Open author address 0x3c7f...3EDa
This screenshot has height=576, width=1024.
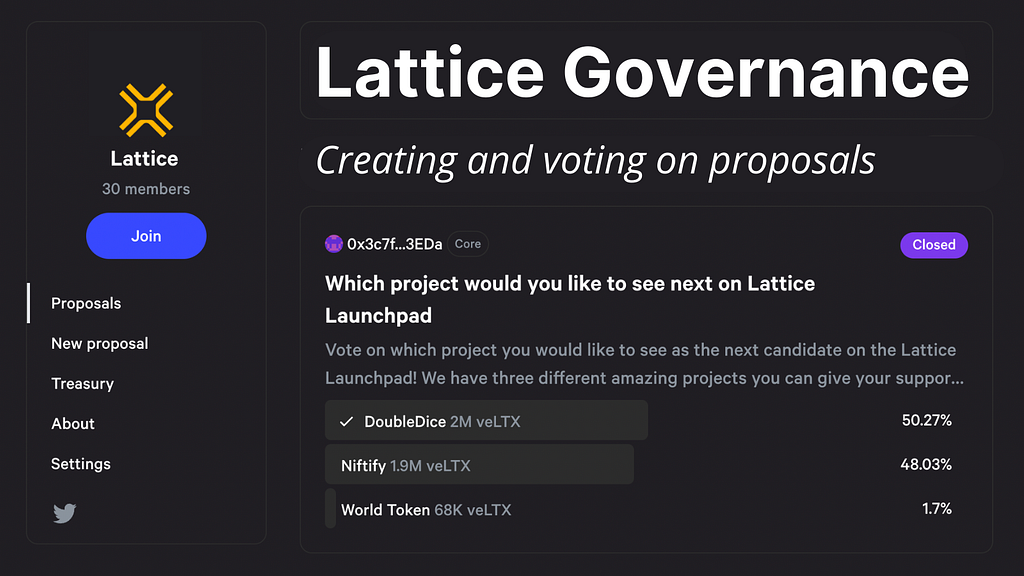(x=394, y=244)
